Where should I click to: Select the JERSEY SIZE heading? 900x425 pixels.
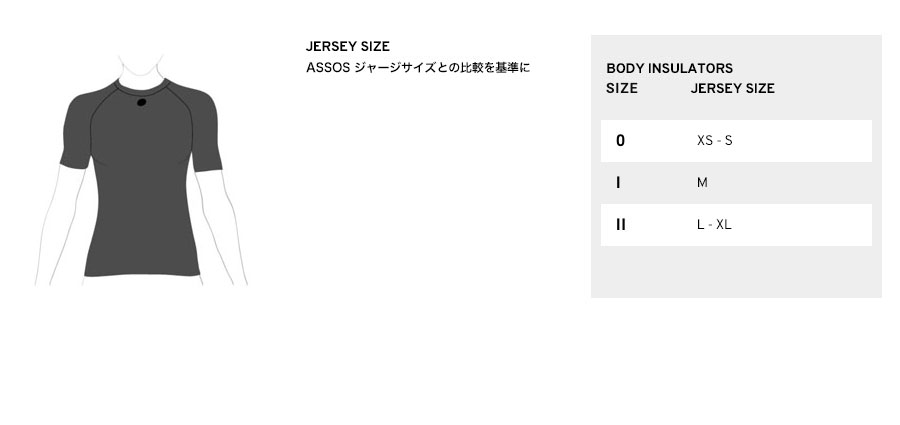click(347, 47)
